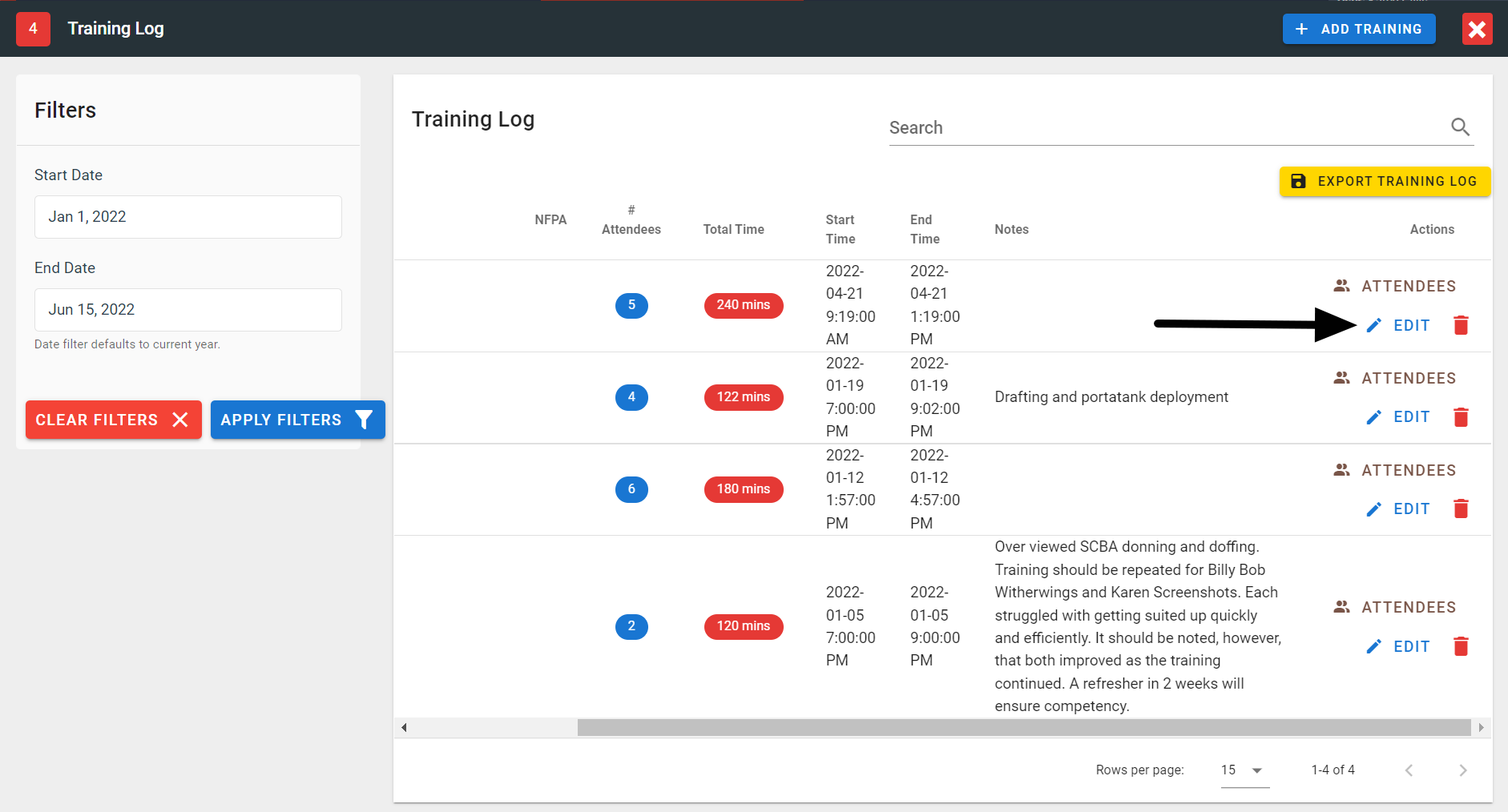Image resolution: width=1508 pixels, height=812 pixels.
Task: Open the End Date picker field
Action: point(188,310)
